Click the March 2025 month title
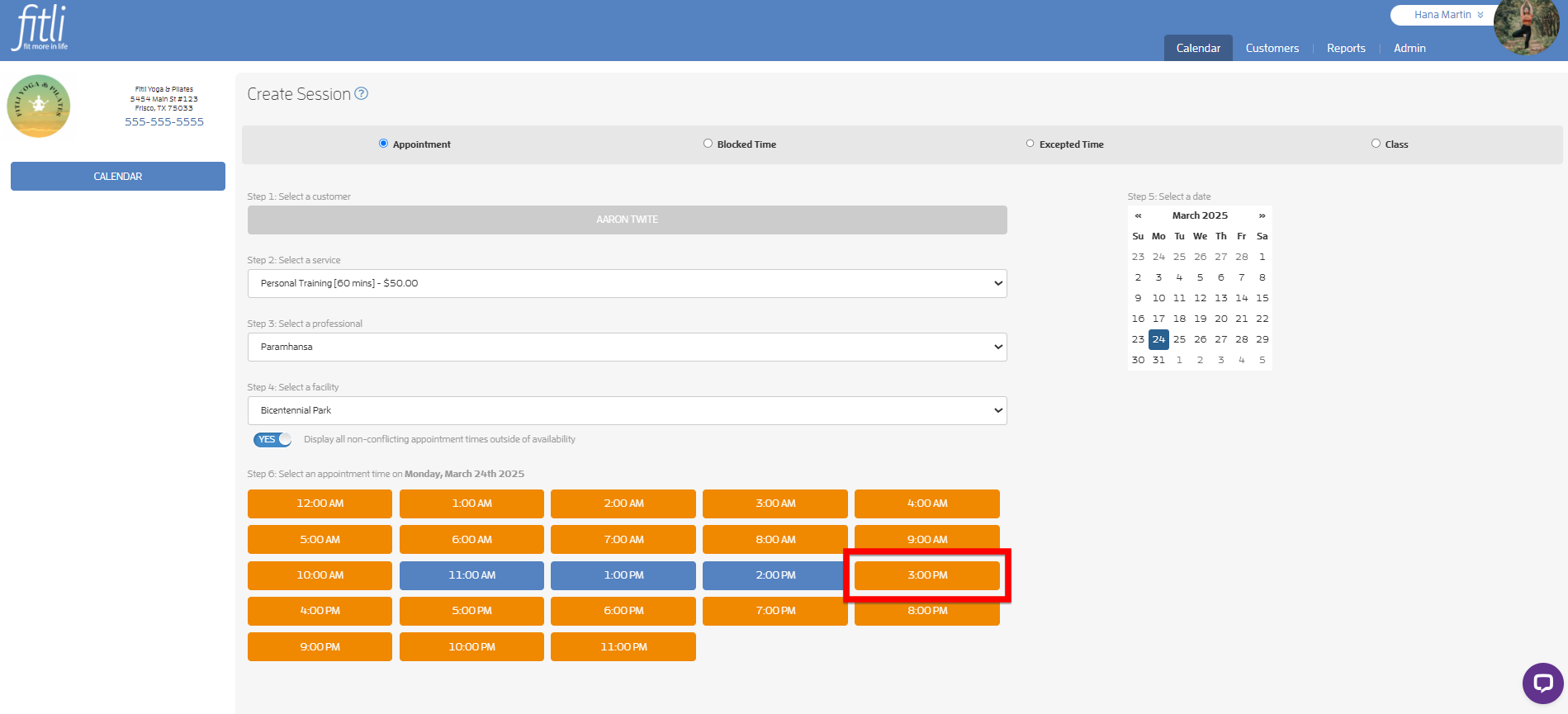Screen dimensions: 1568x714 1200,215
